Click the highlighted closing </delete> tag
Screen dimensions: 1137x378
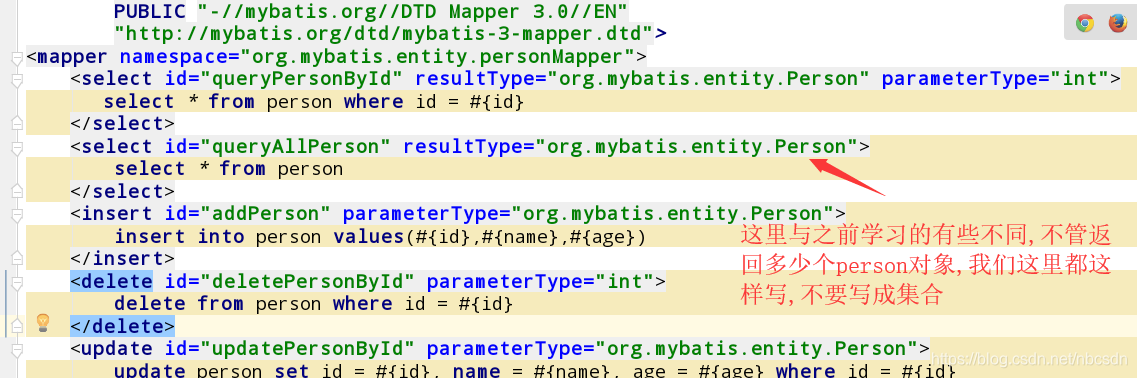[123, 326]
